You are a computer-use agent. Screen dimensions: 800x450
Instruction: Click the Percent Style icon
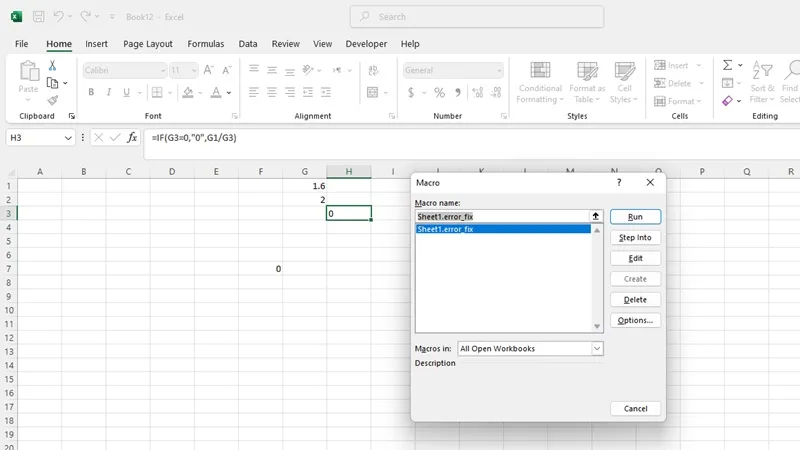(x=439, y=92)
